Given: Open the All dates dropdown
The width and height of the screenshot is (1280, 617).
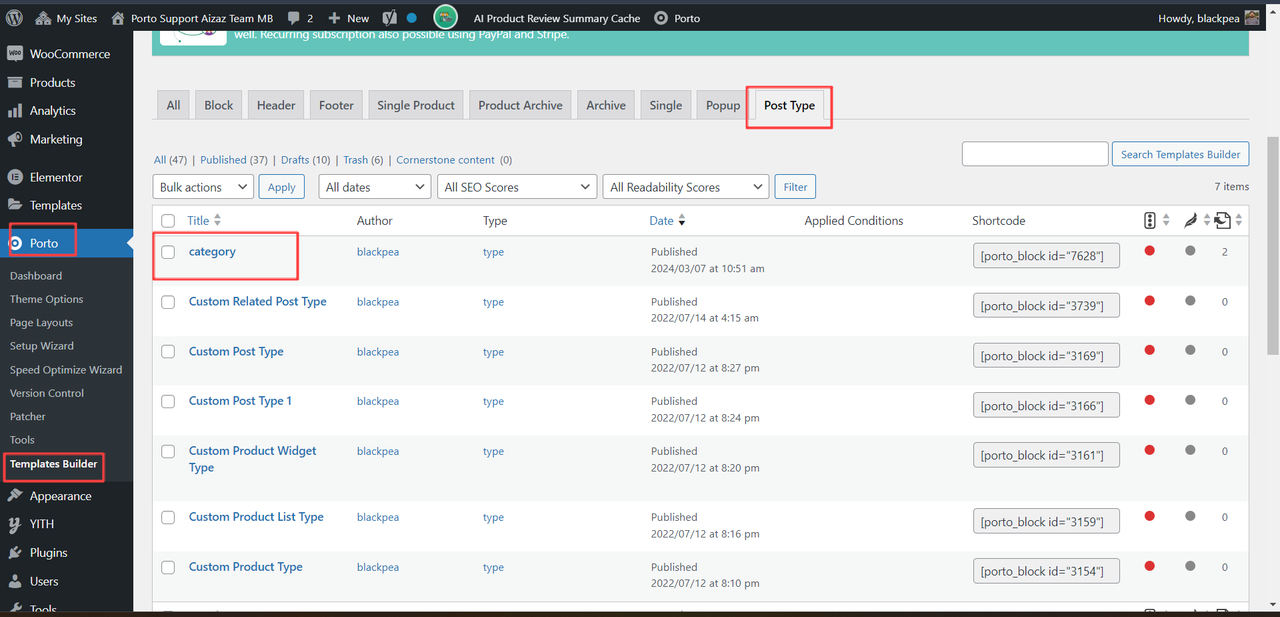Looking at the screenshot, I should 375,187.
